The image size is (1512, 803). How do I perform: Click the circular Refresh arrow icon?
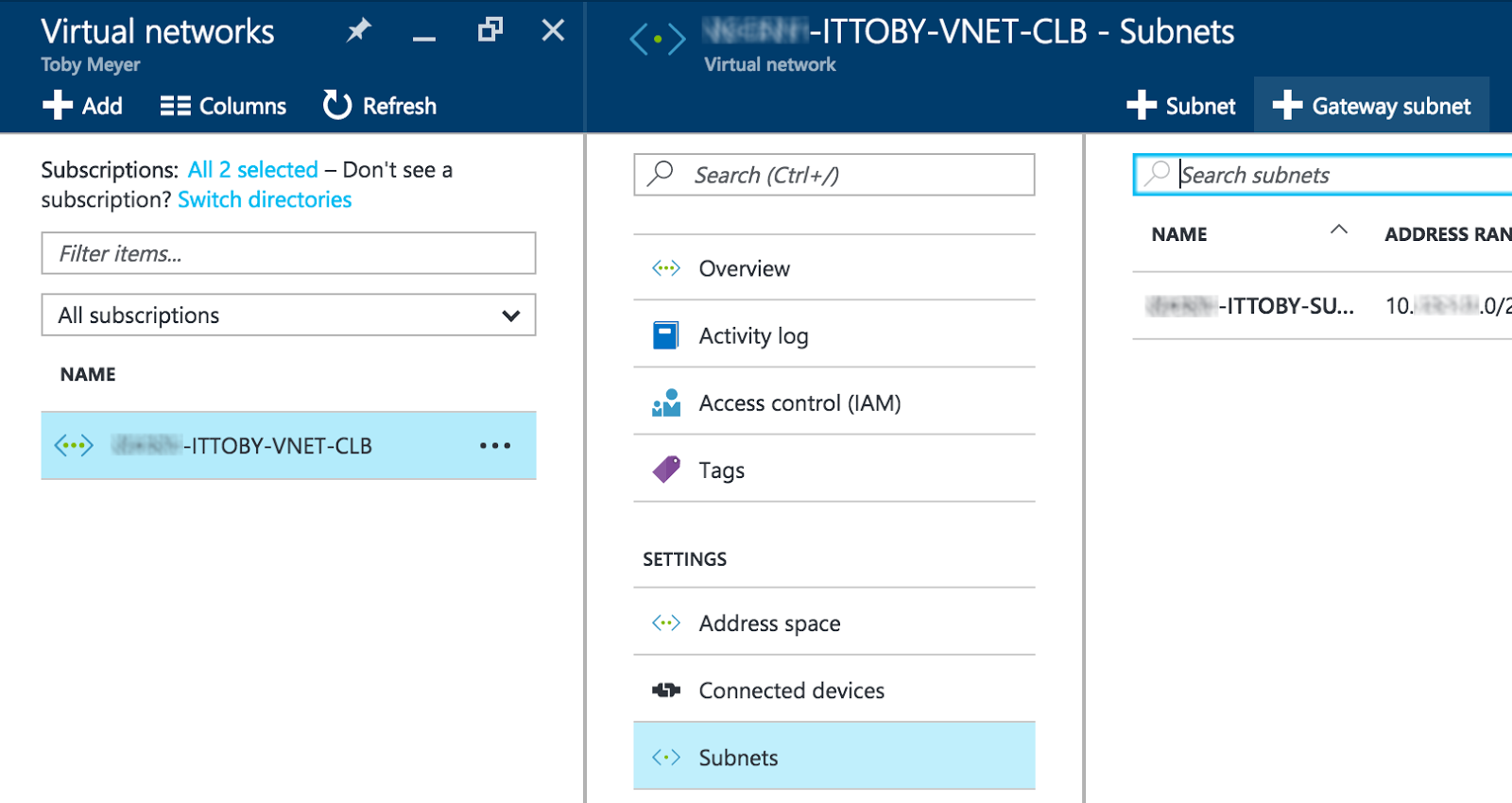[337, 105]
